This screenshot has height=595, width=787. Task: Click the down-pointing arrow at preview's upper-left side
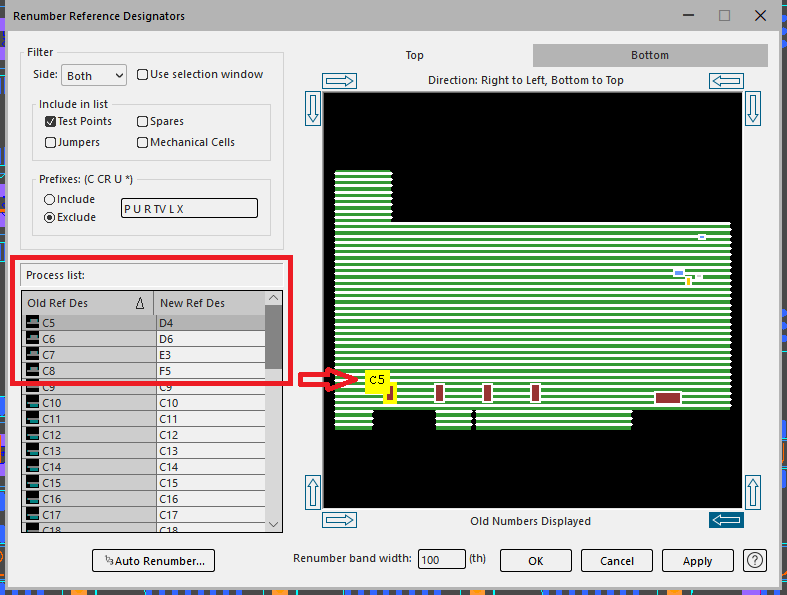[x=312, y=108]
